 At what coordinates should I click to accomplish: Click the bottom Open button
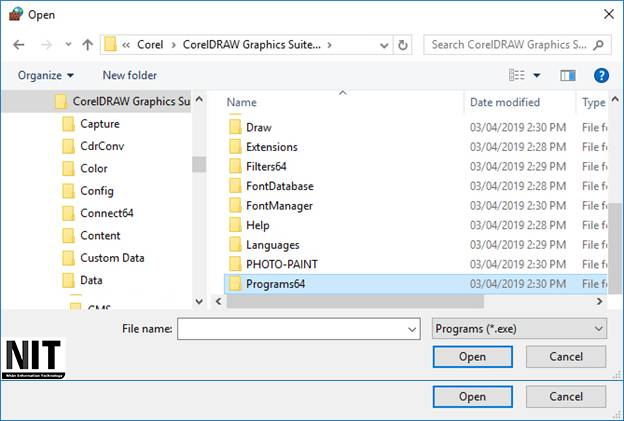click(472, 397)
